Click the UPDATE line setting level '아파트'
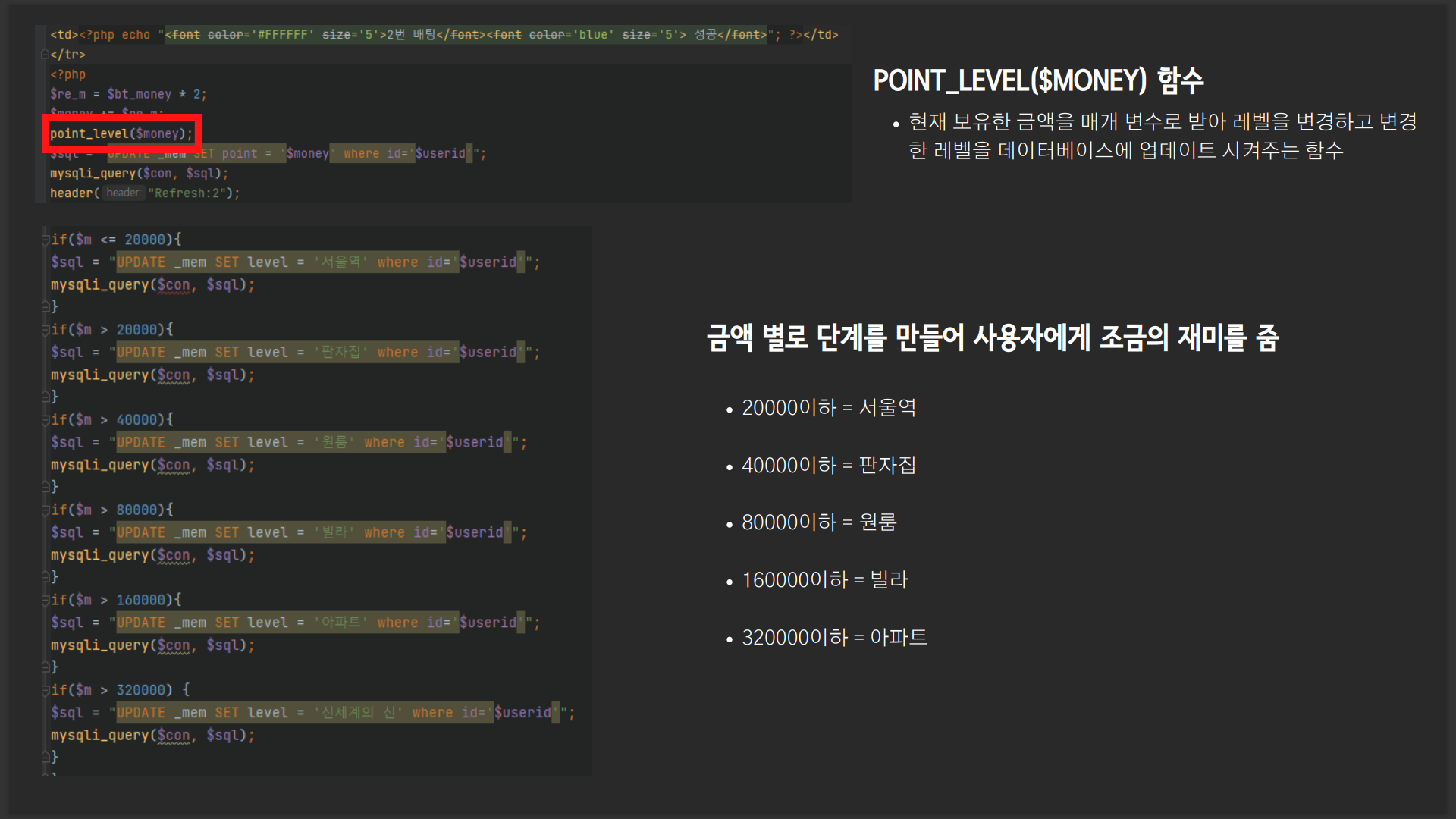The image size is (1456, 819). [295, 623]
